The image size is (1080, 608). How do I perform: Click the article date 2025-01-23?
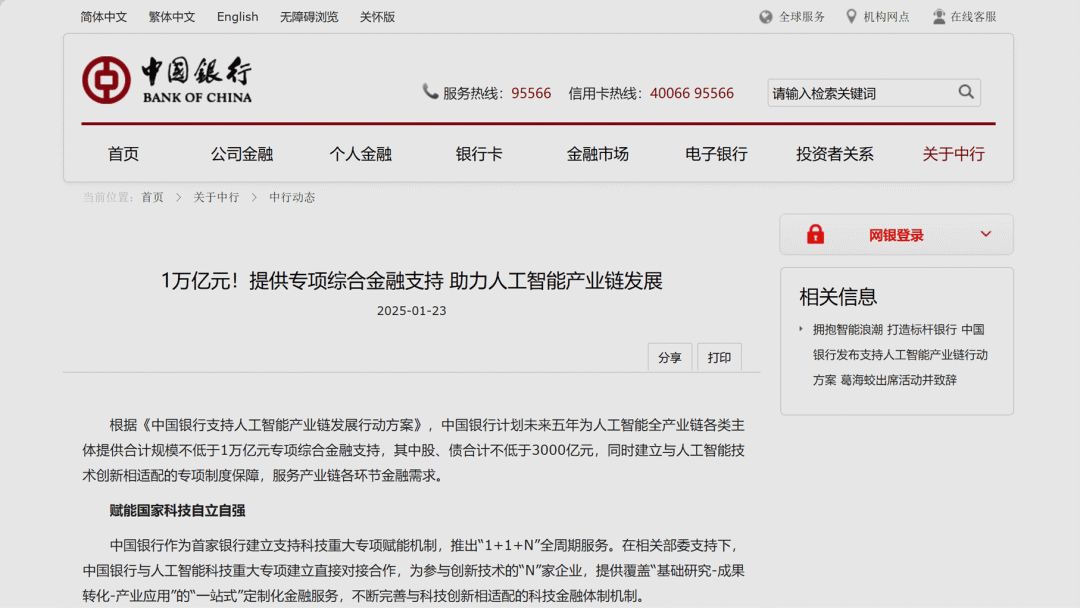click(x=411, y=311)
